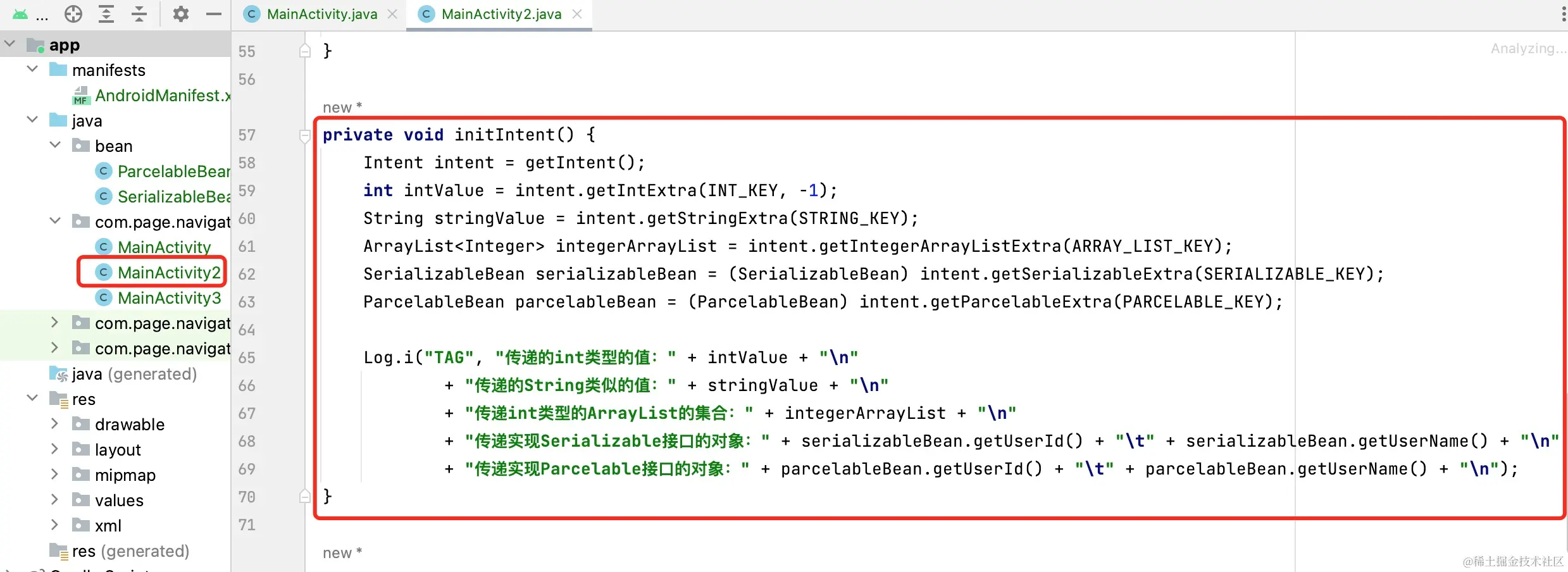Hide the project panel with minus icon
The image size is (1568, 572).
click(x=214, y=14)
